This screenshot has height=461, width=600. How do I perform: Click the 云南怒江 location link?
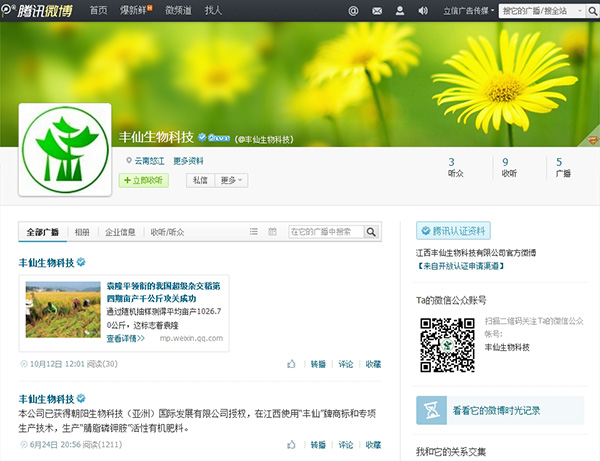[149, 161]
